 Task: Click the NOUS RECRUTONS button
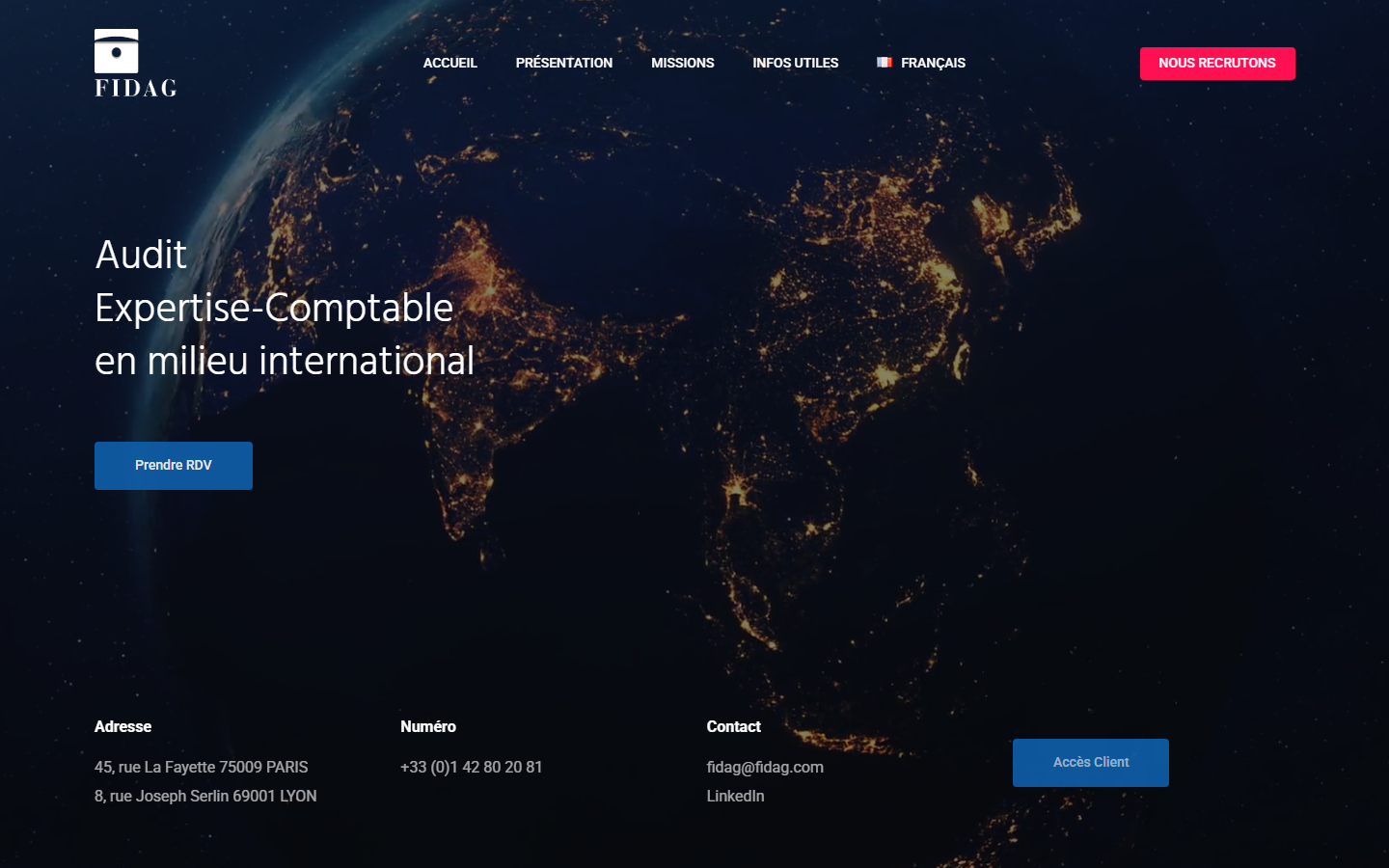point(1217,64)
